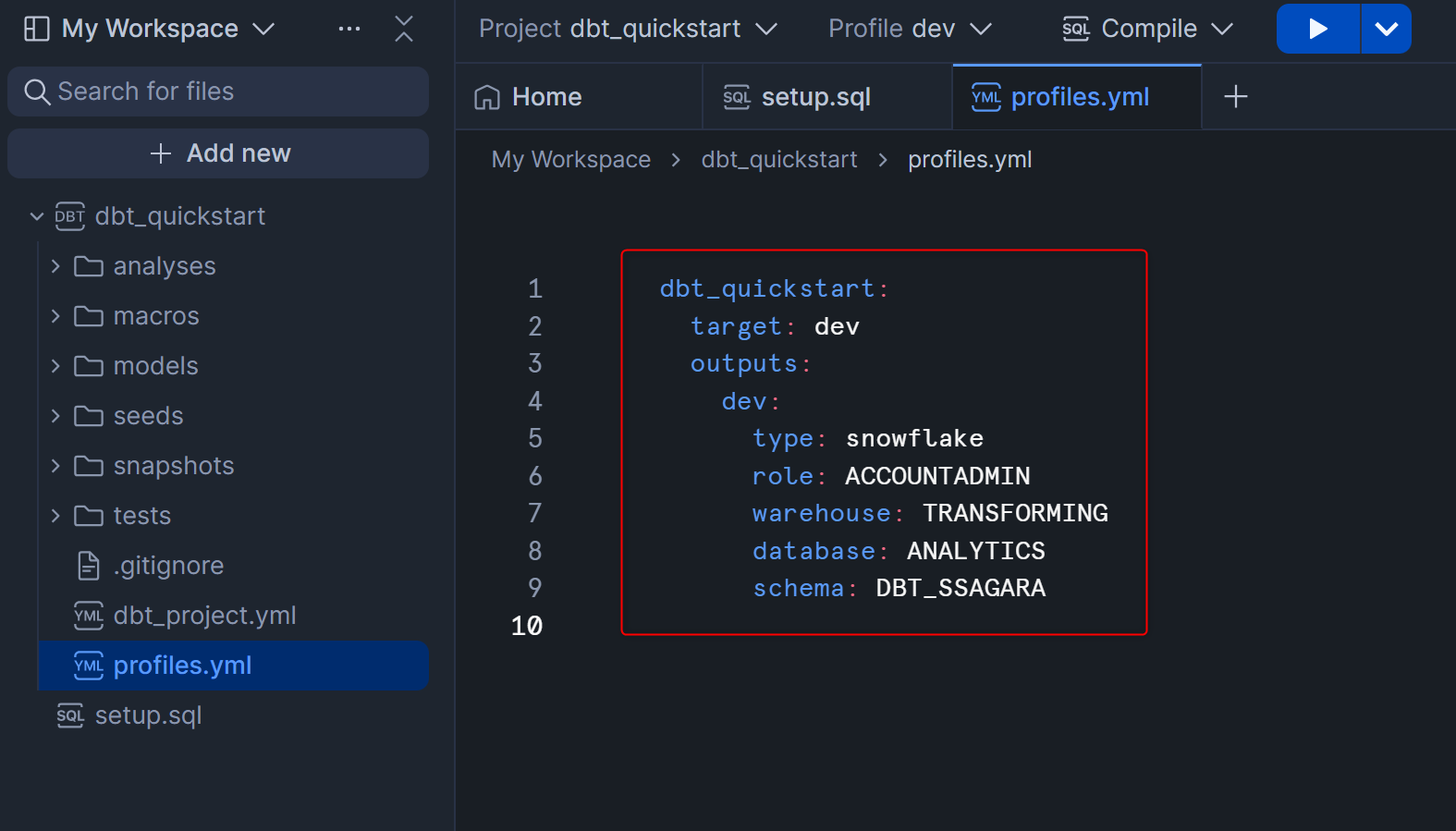Viewport: 1456px width, 831px height.
Task: Expand the tests folder chevron
Action: 55,516
